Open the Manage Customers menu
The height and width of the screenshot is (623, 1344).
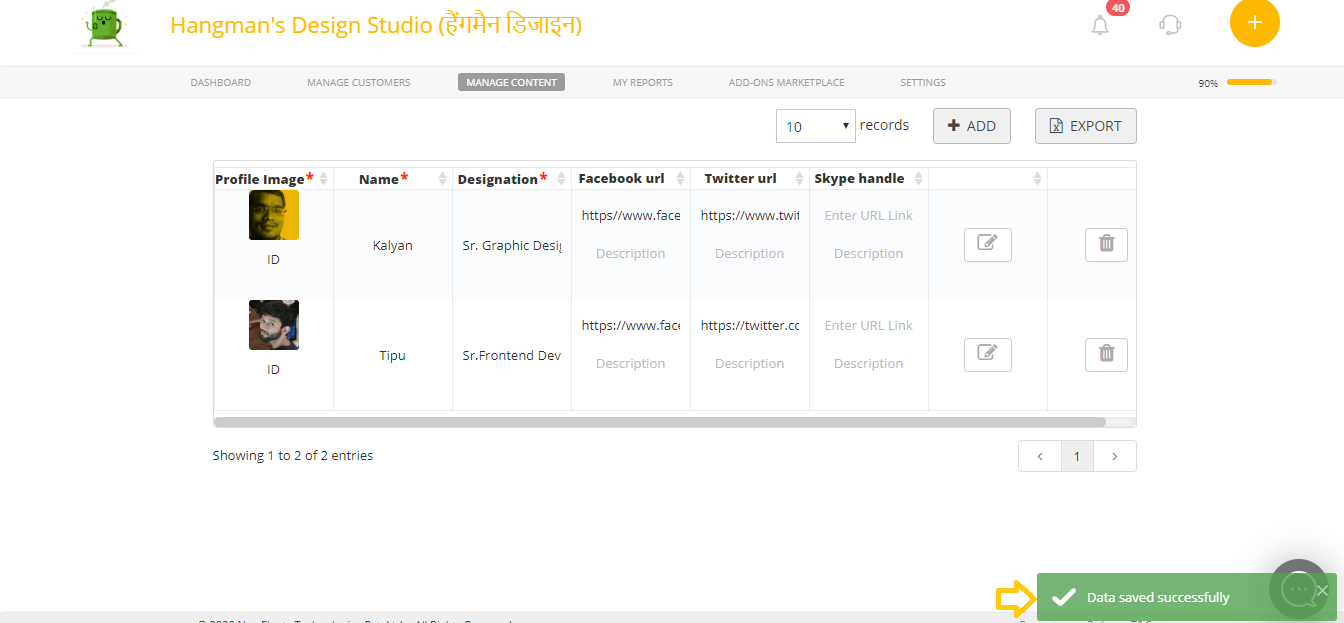click(358, 82)
